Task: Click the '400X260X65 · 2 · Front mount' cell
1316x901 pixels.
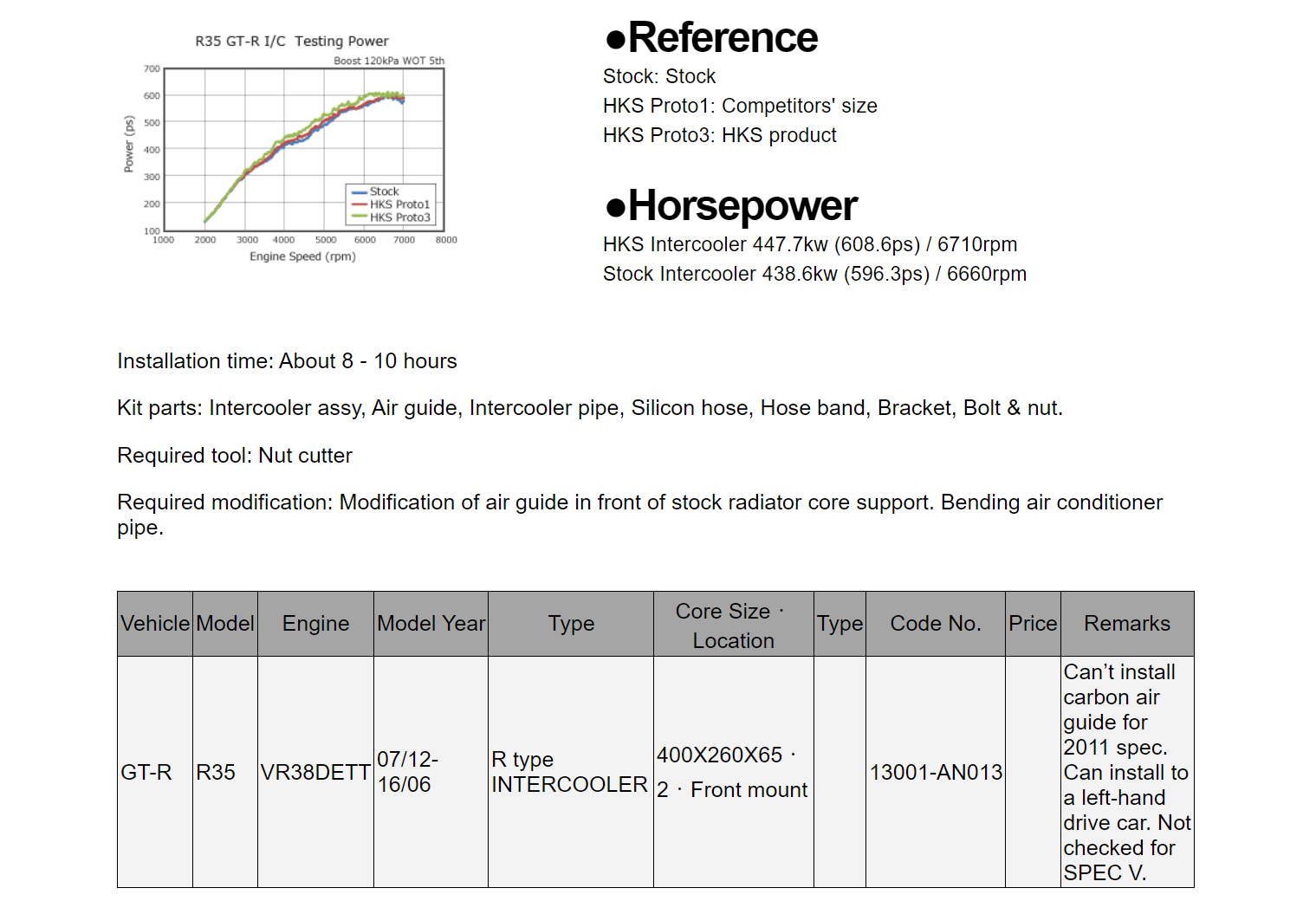Action: click(733, 772)
